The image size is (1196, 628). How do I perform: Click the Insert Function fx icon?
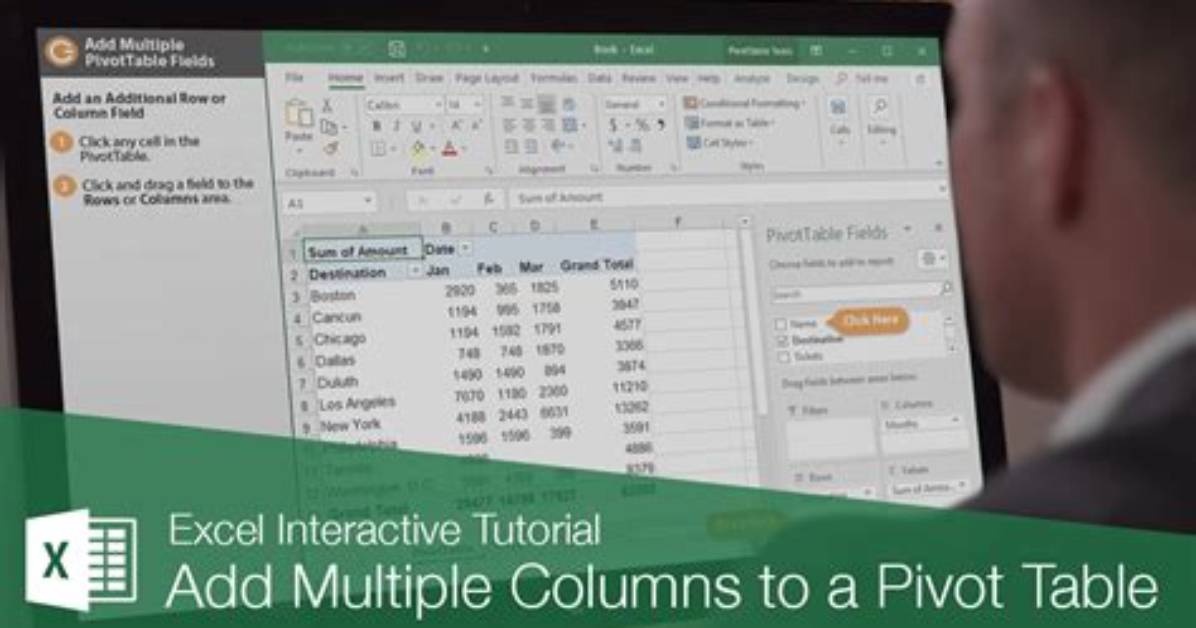(x=489, y=199)
